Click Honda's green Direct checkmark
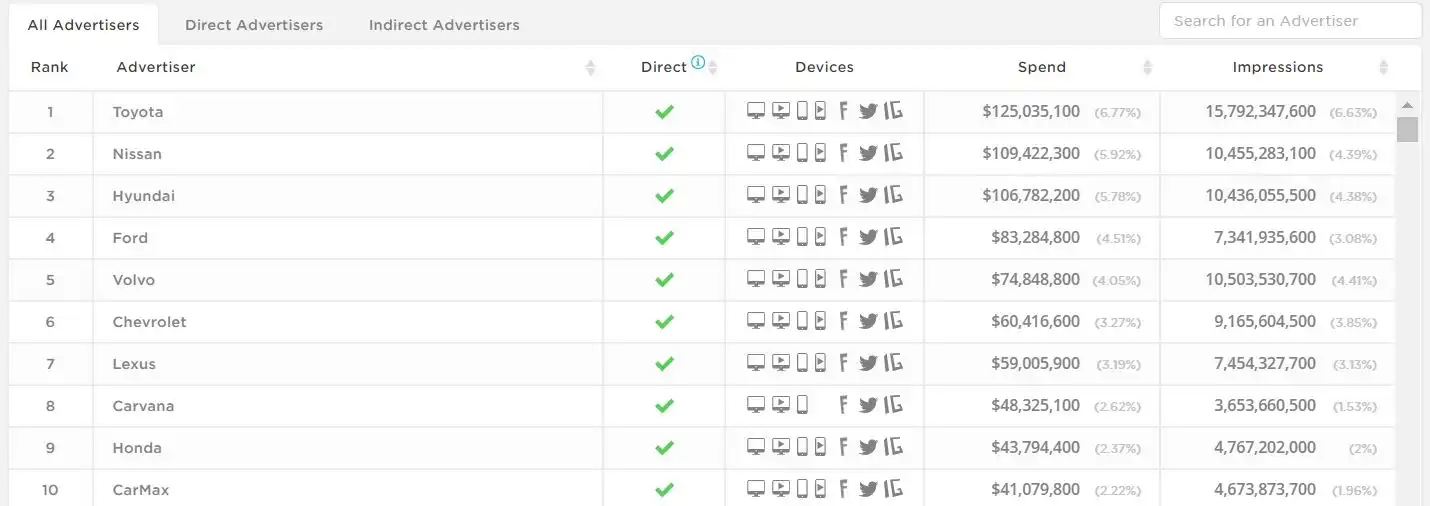This screenshot has height=506, width=1430. [x=664, y=448]
